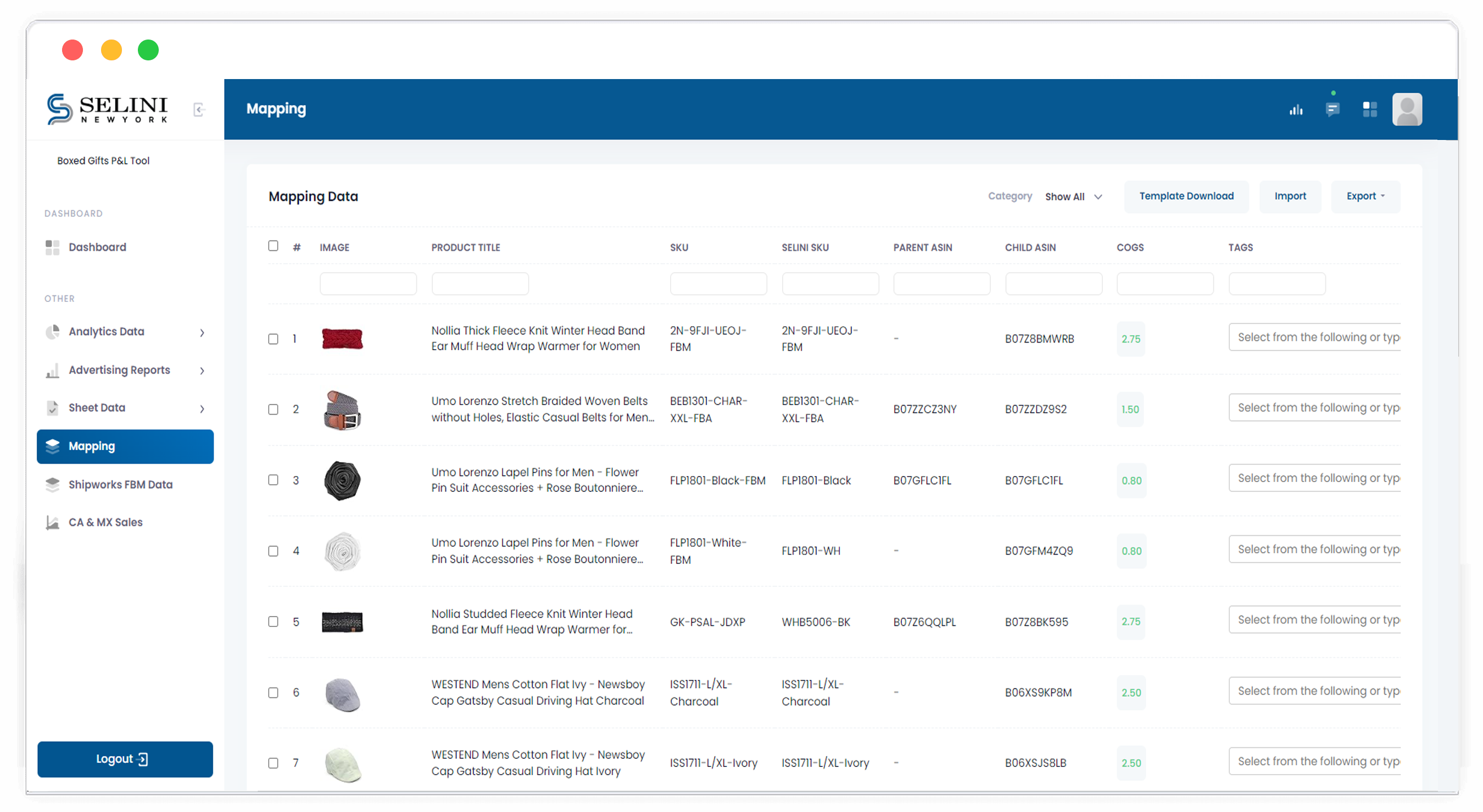The width and height of the screenshot is (1483, 812).
Task: Open the red head band product image
Action: [342, 339]
